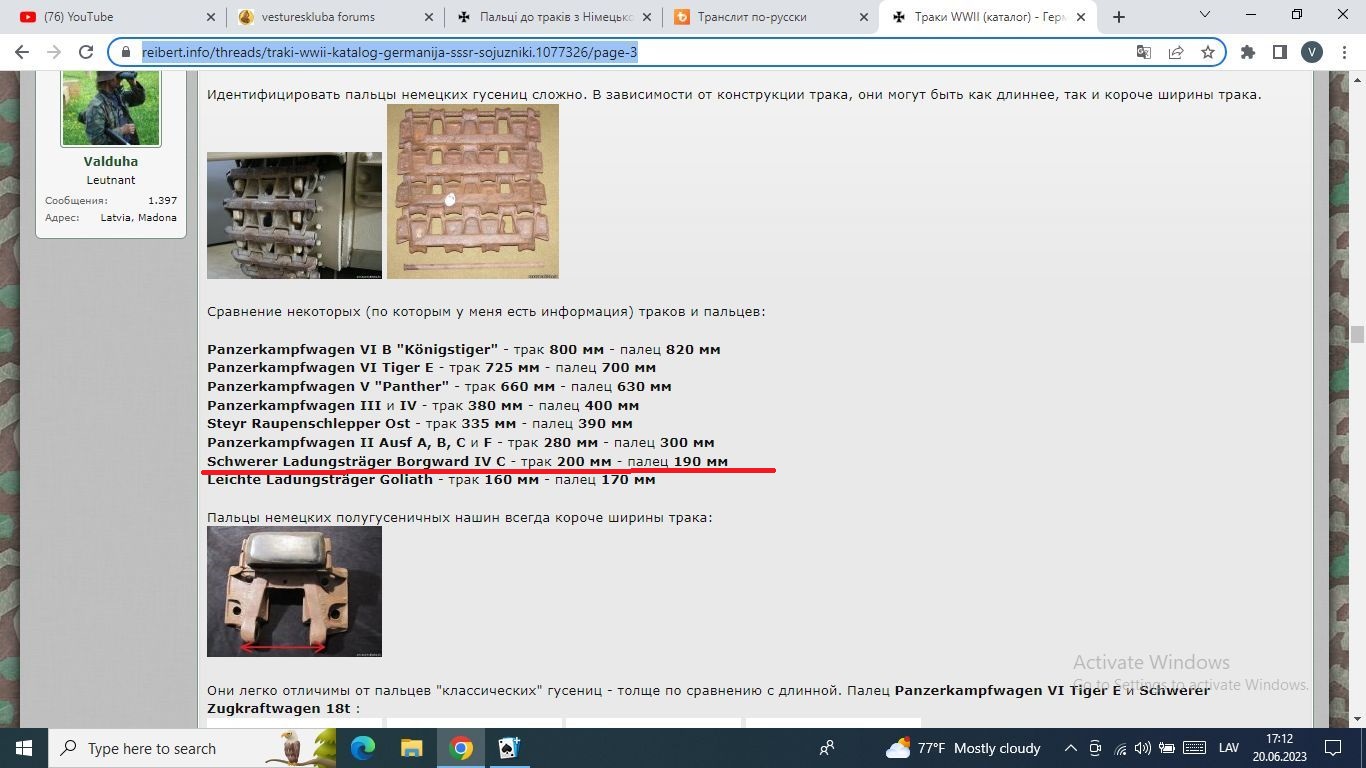Switch the LAV input language
Viewport: 1366px width, 768px height.
[1229, 748]
